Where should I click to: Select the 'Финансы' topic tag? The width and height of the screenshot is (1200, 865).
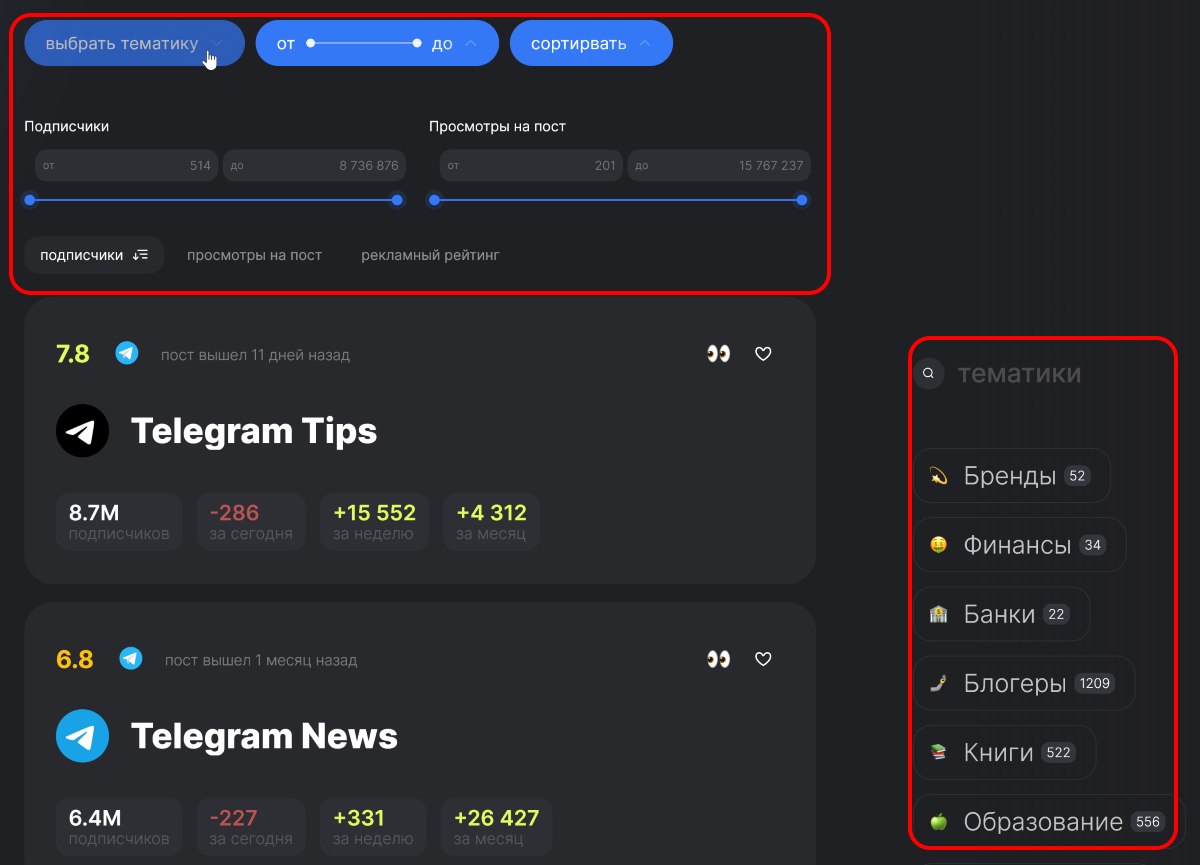[1020, 545]
